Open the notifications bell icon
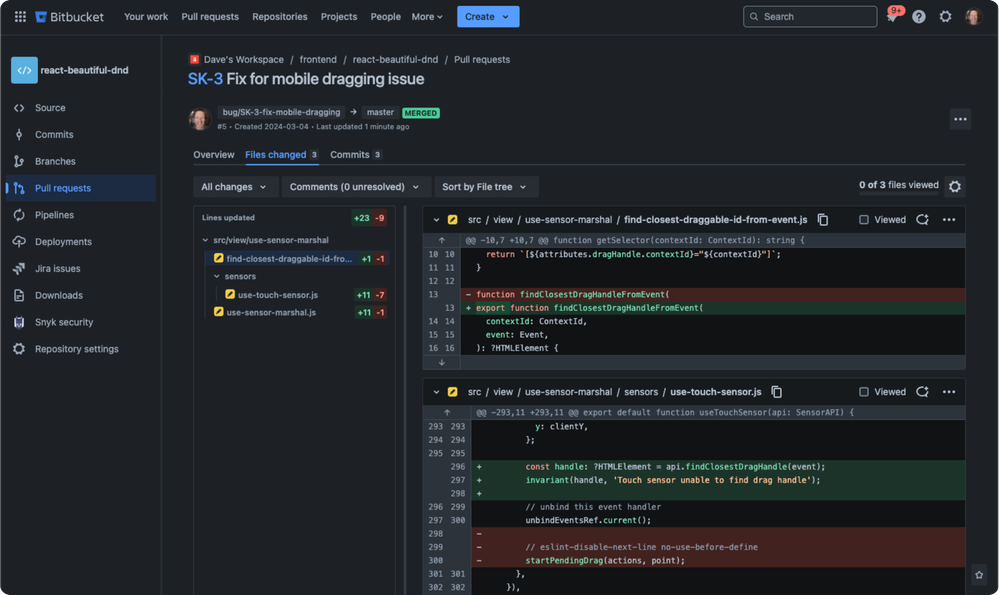The height and width of the screenshot is (595, 999). pyautogui.click(x=892, y=17)
